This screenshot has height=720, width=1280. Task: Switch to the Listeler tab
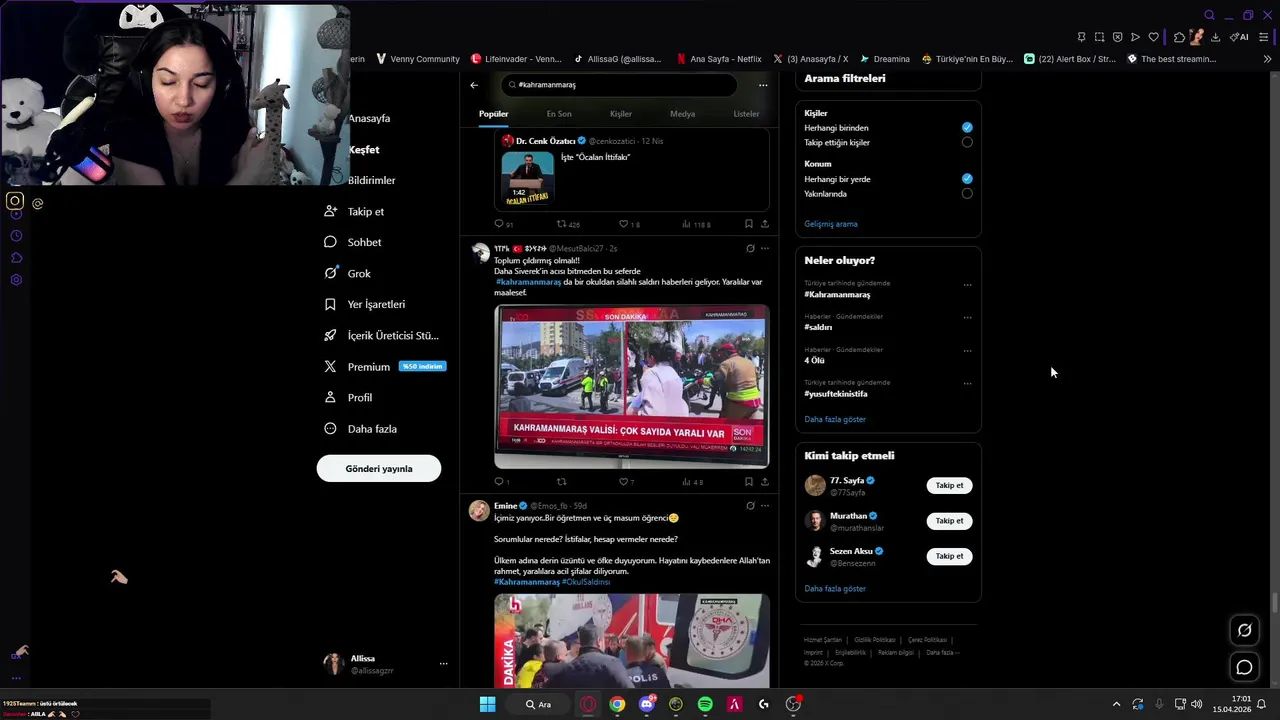(746, 114)
